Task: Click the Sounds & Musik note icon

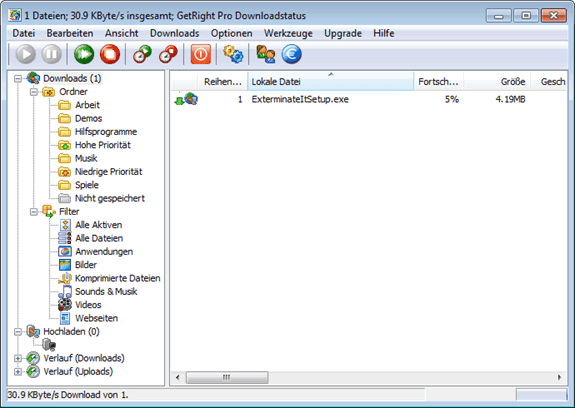Action: pyautogui.click(x=65, y=291)
